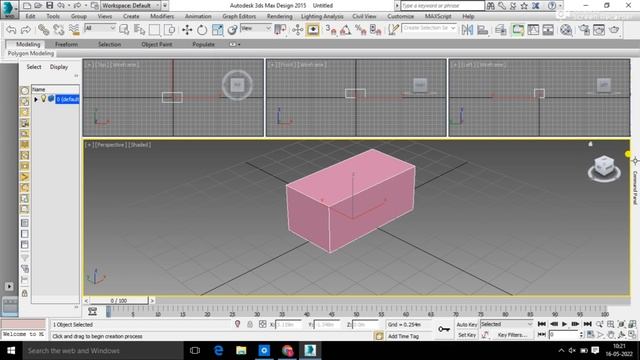The height and width of the screenshot is (360, 640).
Task: Choose Rectangular Selection Region tool
Action: [x=154, y=30]
